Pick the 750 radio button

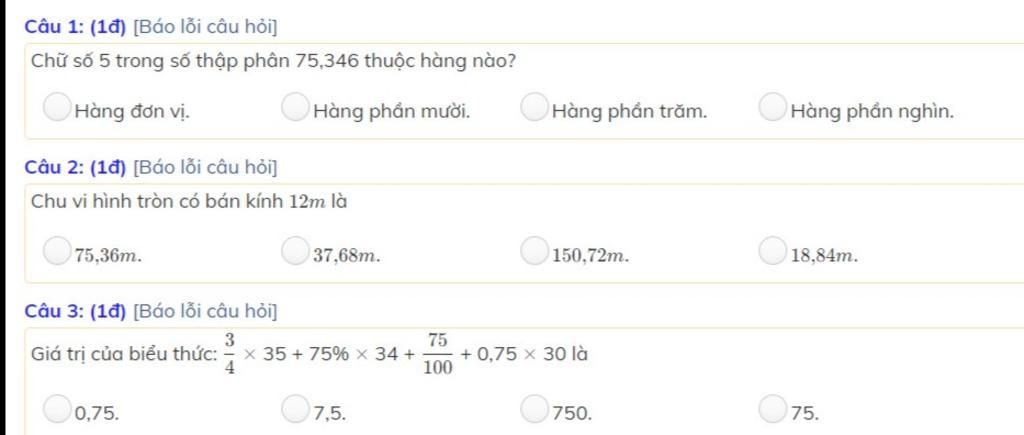point(534,409)
